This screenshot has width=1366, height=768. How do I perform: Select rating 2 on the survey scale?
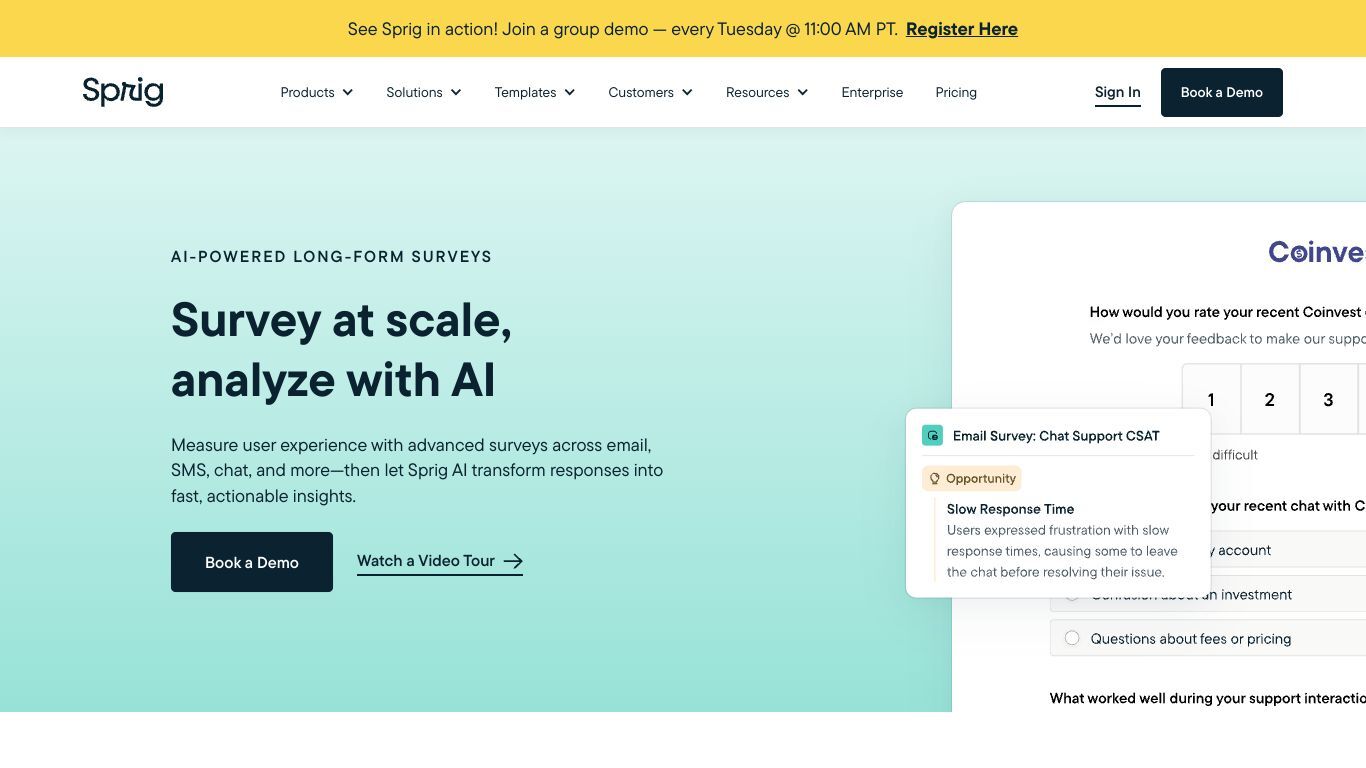pos(1270,399)
